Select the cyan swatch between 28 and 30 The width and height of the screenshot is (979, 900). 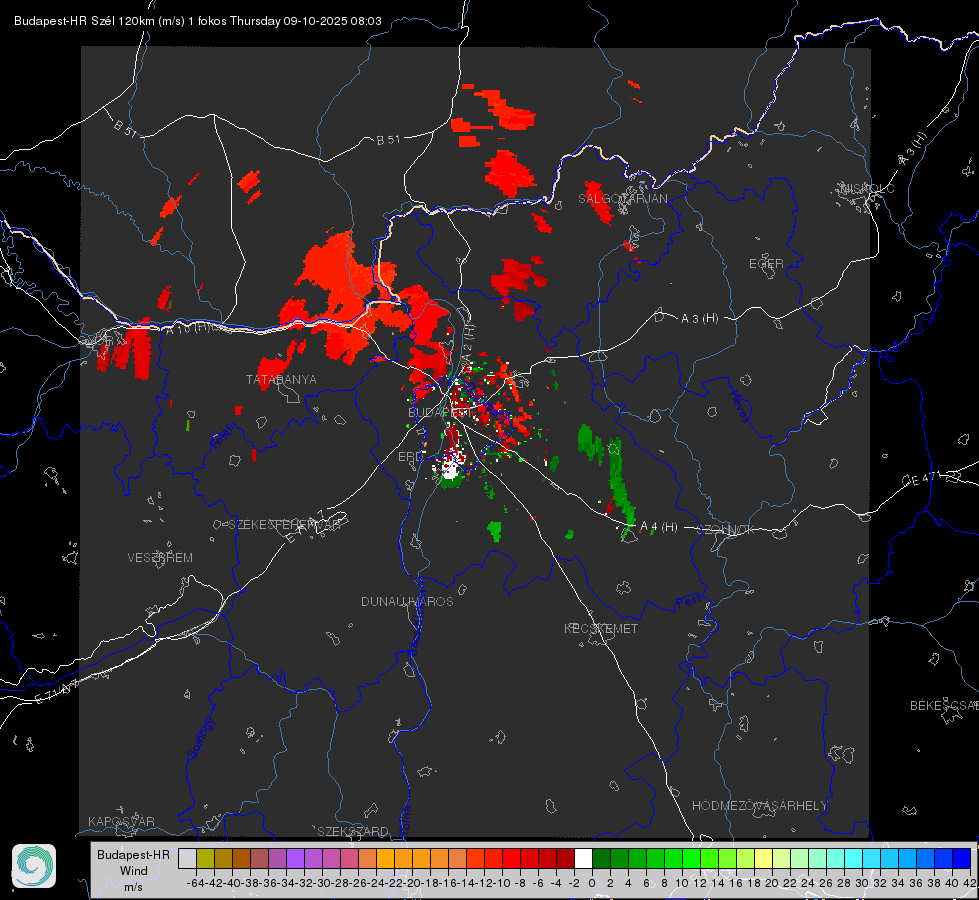click(x=854, y=859)
